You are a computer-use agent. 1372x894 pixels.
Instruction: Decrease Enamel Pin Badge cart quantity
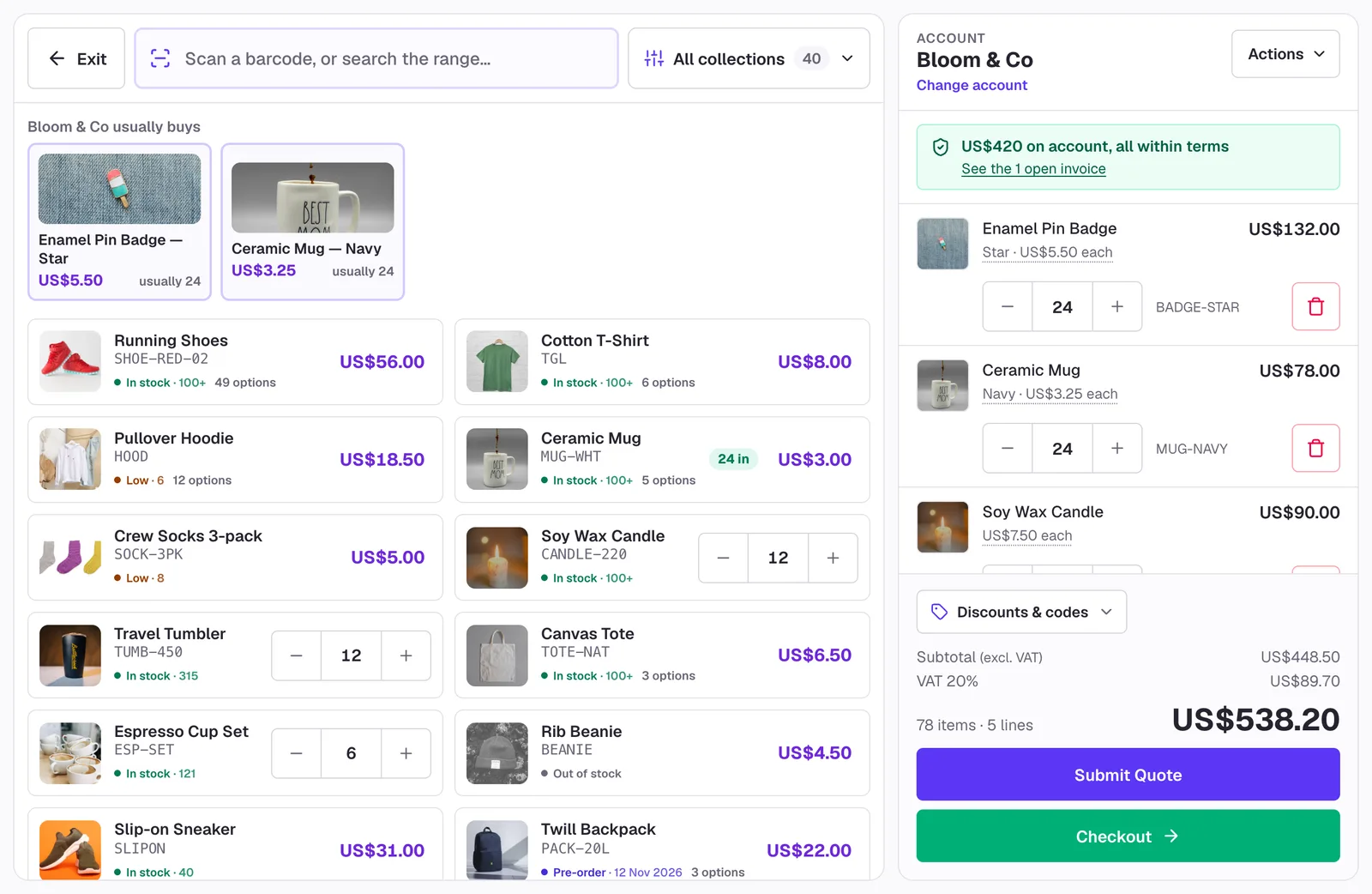click(x=1008, y=306)
